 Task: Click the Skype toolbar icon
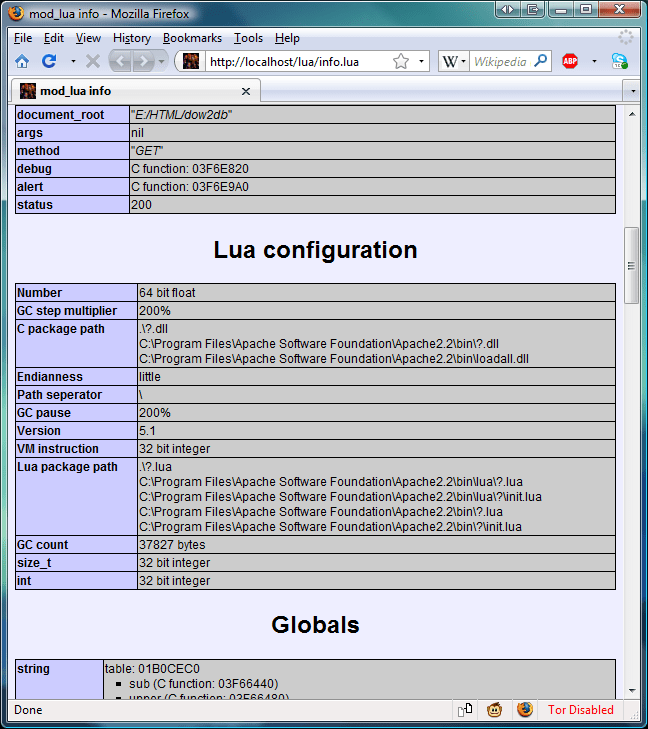pyautogui.click(x=620, y=61)
